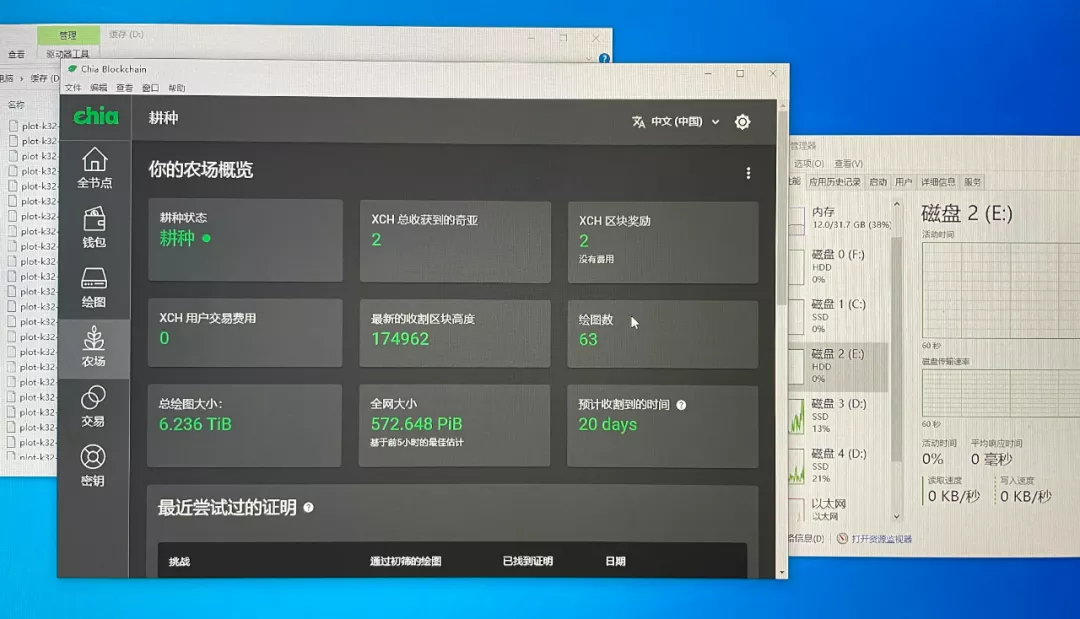The image size is (1080, 619).
Task: Click 打开资源监视器 link
Action: tap(880, 538)
